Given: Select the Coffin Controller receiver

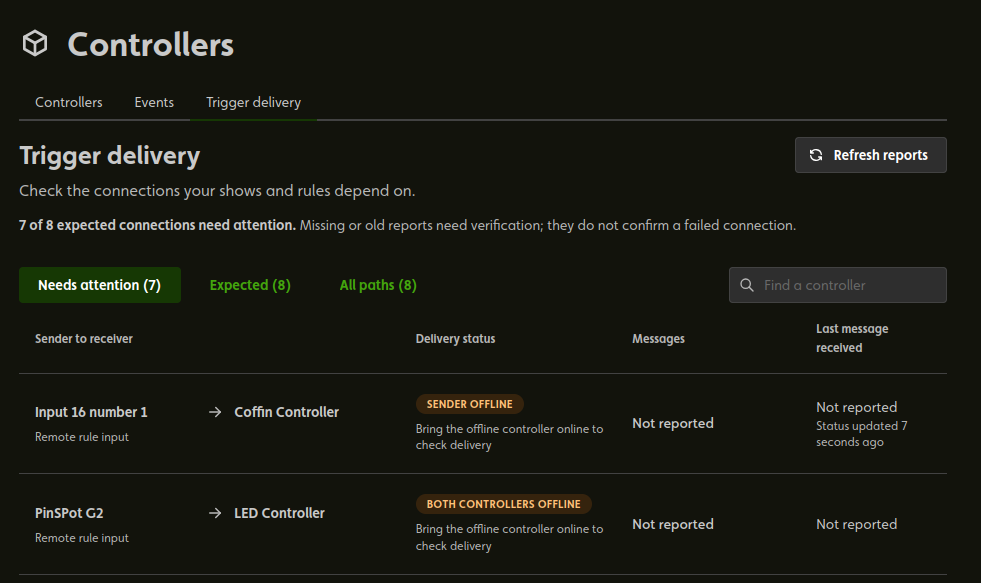Looking at the screenshot, I should pyautogui.click(x=287, y=412).
